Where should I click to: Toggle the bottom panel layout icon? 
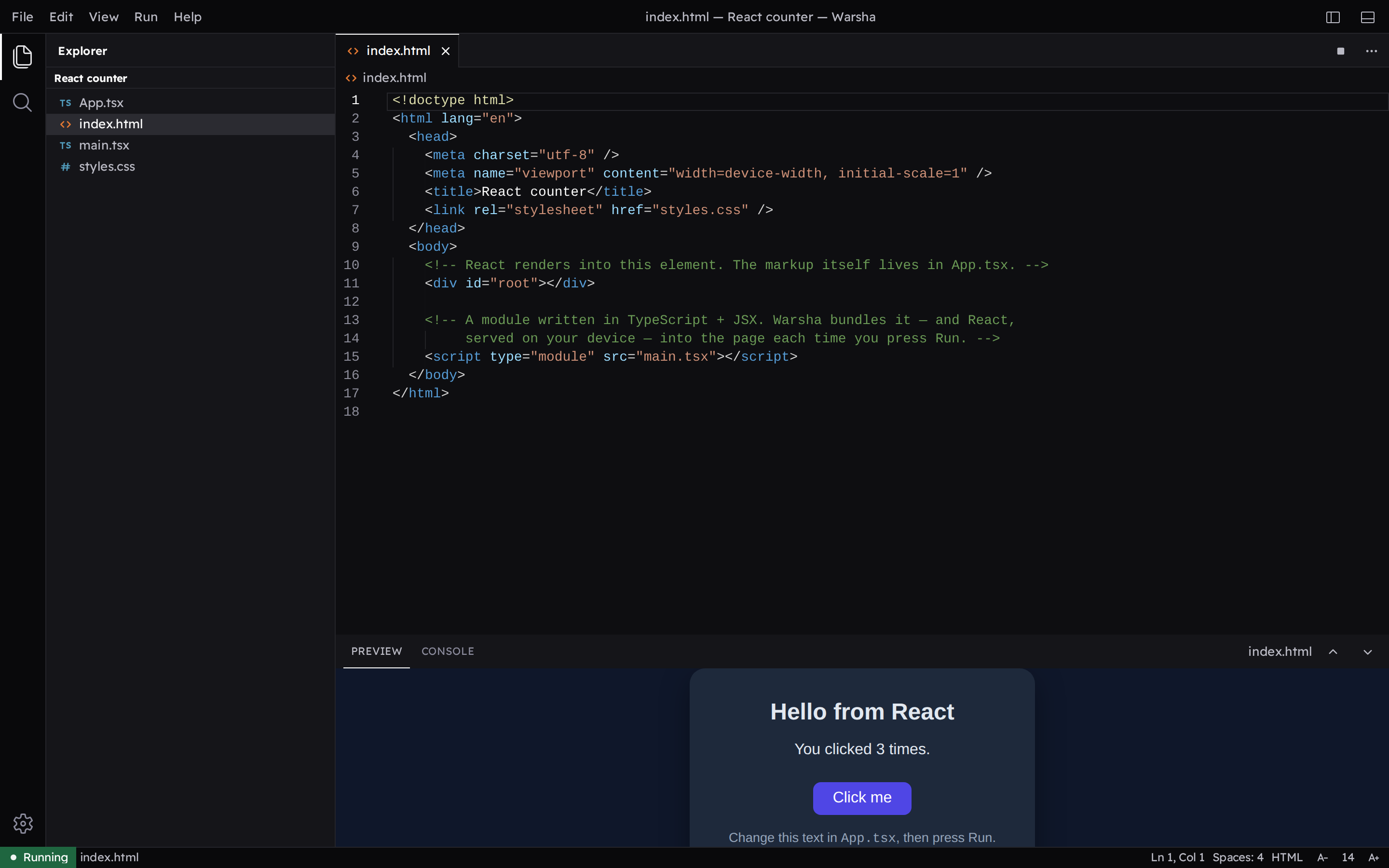(x=1368, y=17)
